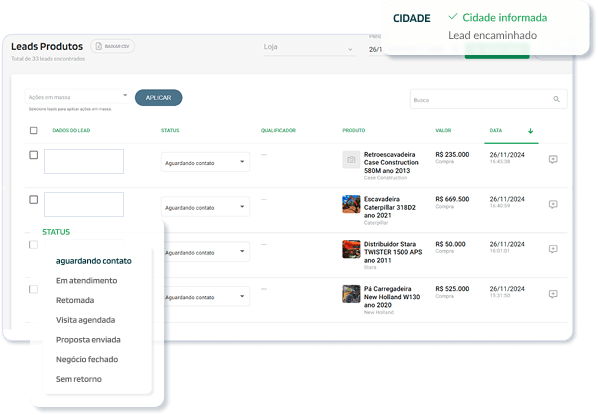Image resolution: width=598 pixels, height=415 pixels.
Task: Toggle the select-all leads checkbox
Action: coord(34,130)
